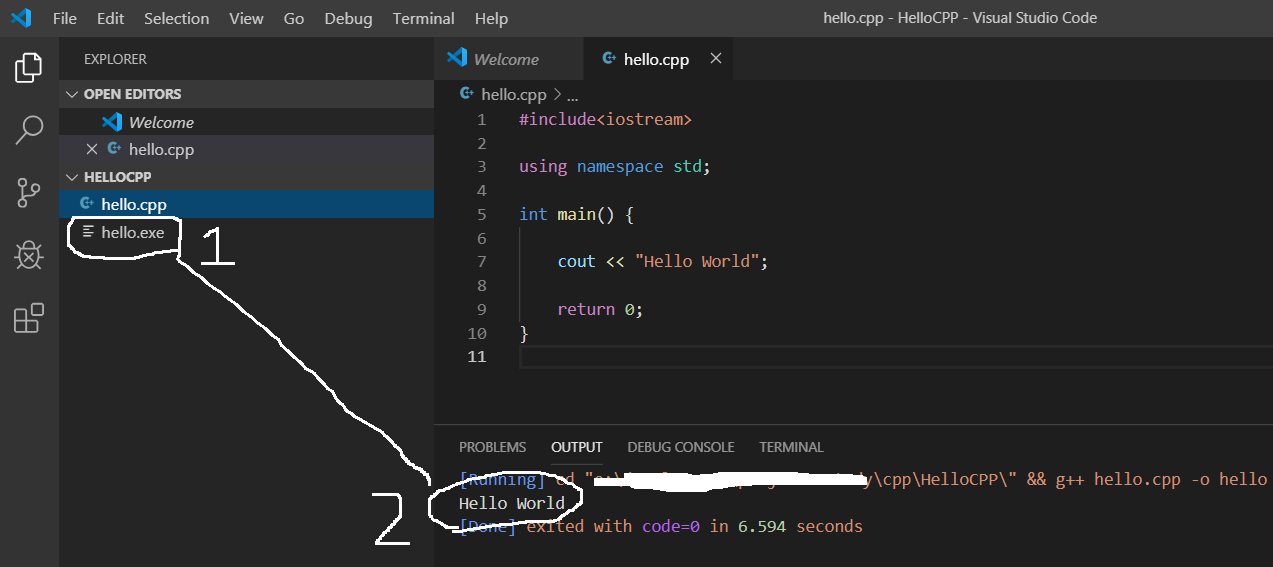Screen dimensions: 1273x567
Task: Click the 'return 0;' line
Action: pyautogui.click(x=600, y=309)
